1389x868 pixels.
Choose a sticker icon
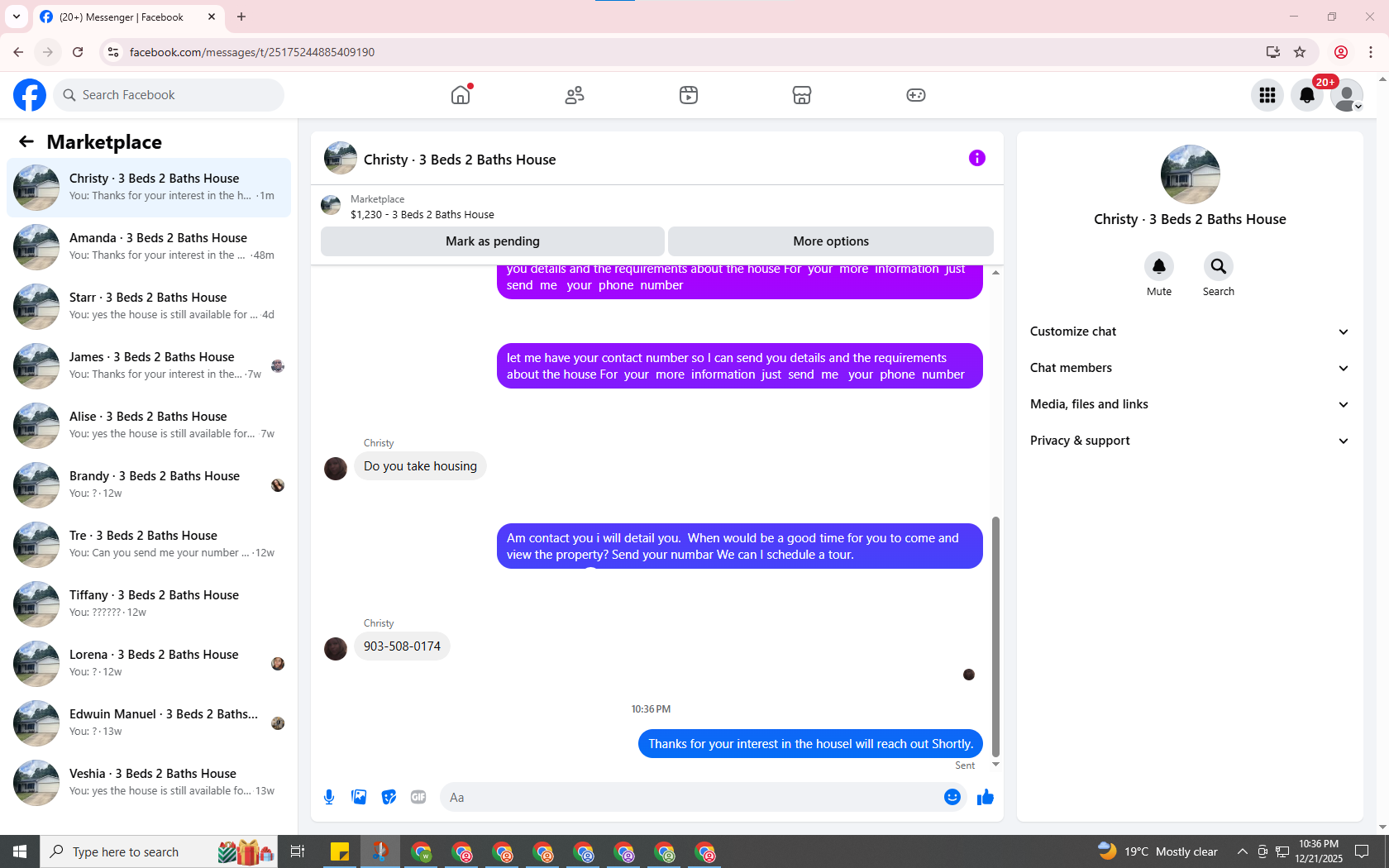[x=389, y=797]
